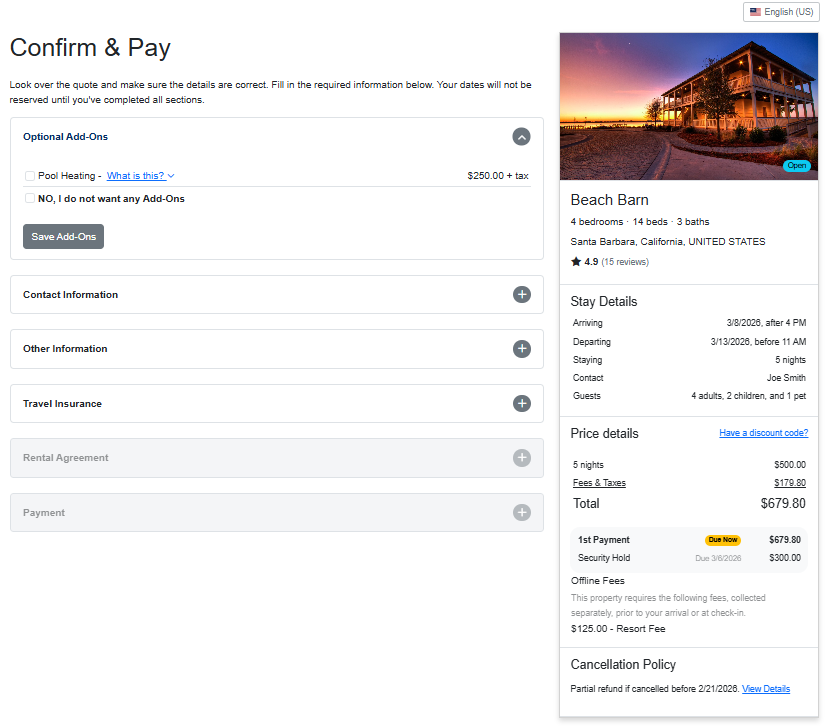Viewport: 830px width, 726px height.
Task: Open the Travel Insurance section header
Action: coord(62,404)
